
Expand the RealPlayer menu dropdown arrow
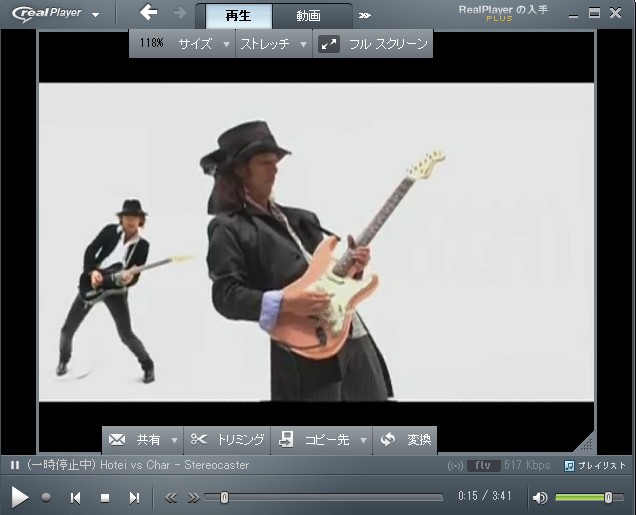point(96,15)
